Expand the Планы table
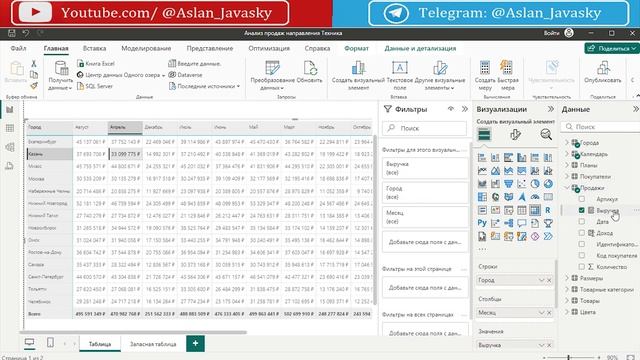Image resolution: width=640 pixels, height=360 pixels. click(567, 165)
